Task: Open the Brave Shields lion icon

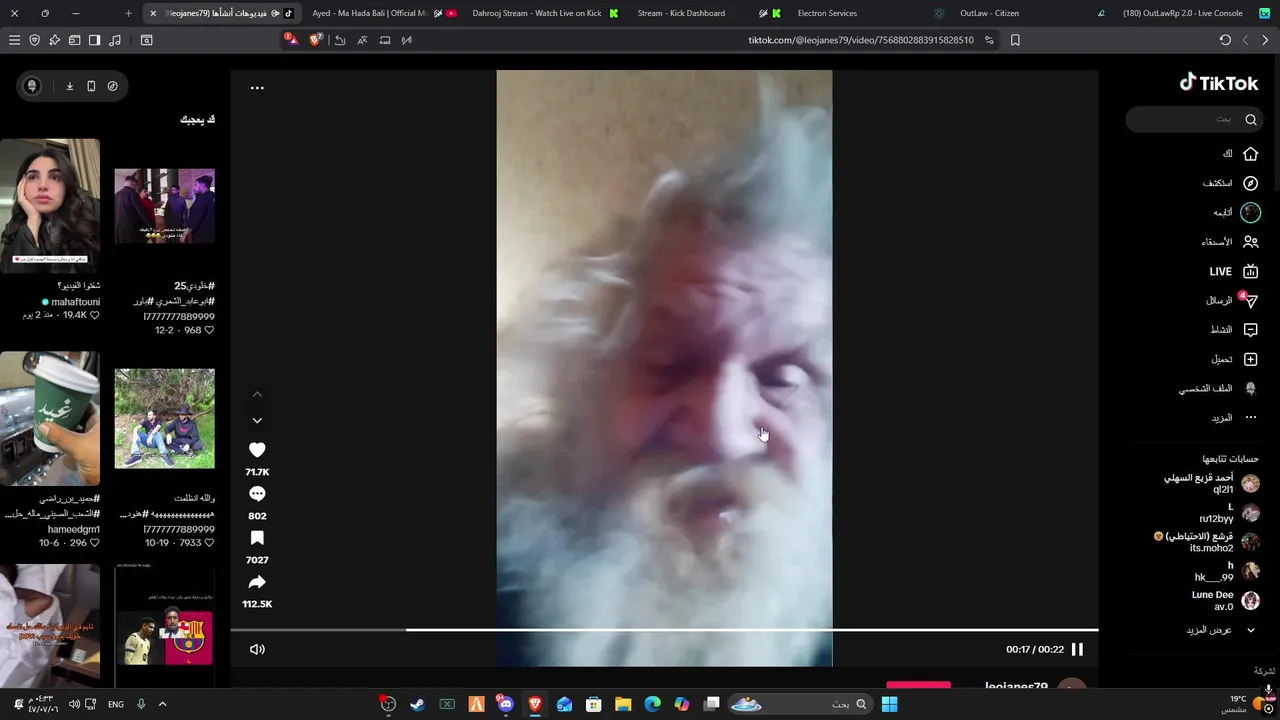Action: point(316,40)
